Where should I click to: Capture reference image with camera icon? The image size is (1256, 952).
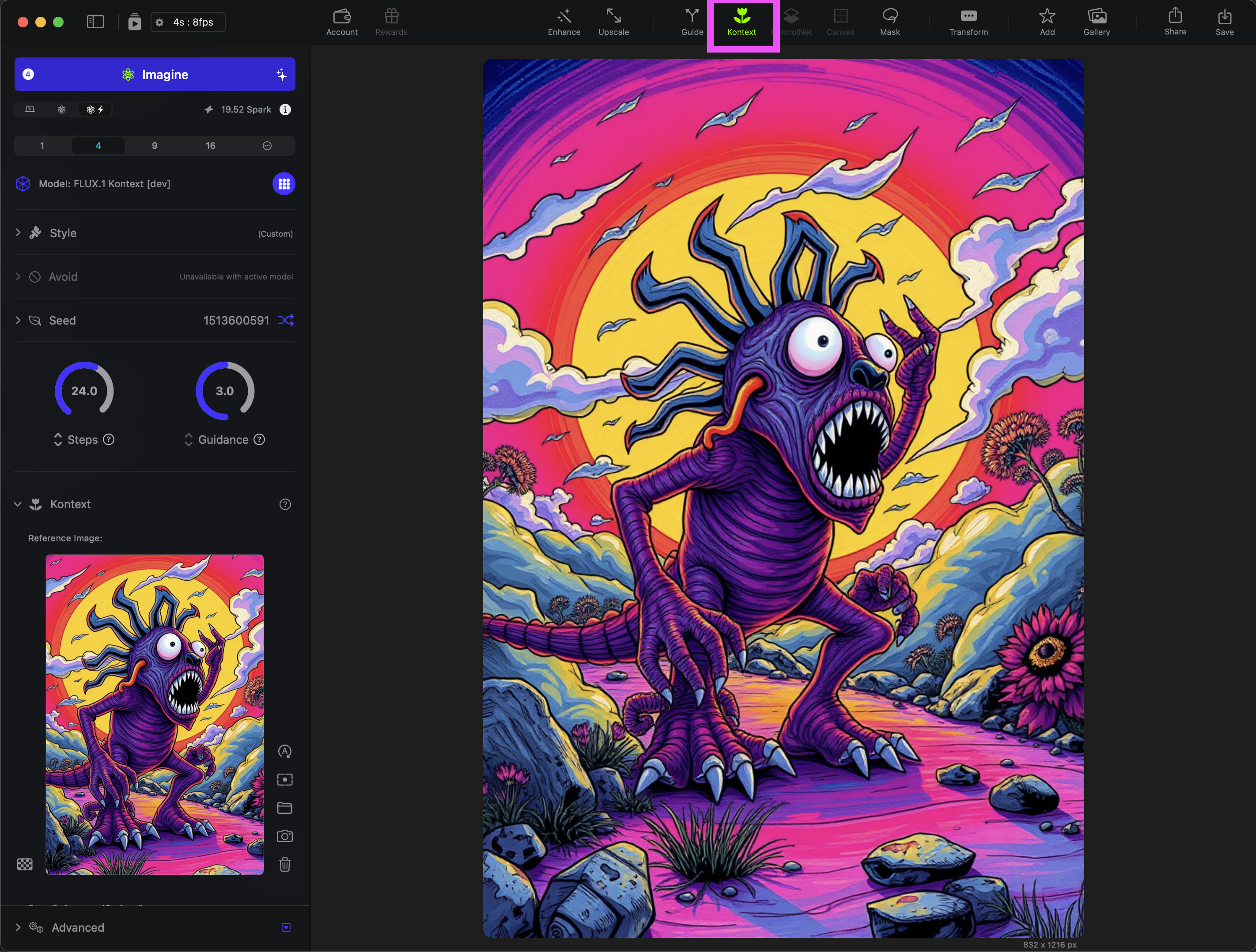coord(284,835)
